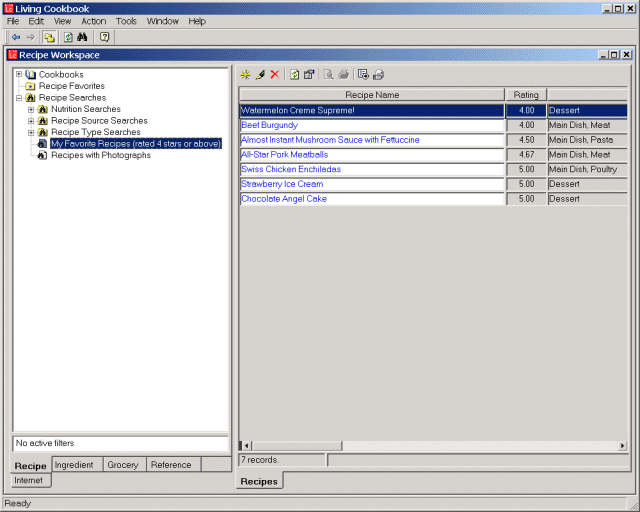
Task: Click the pencil Edit recipe icon
Action: click(x=260, y=75)
